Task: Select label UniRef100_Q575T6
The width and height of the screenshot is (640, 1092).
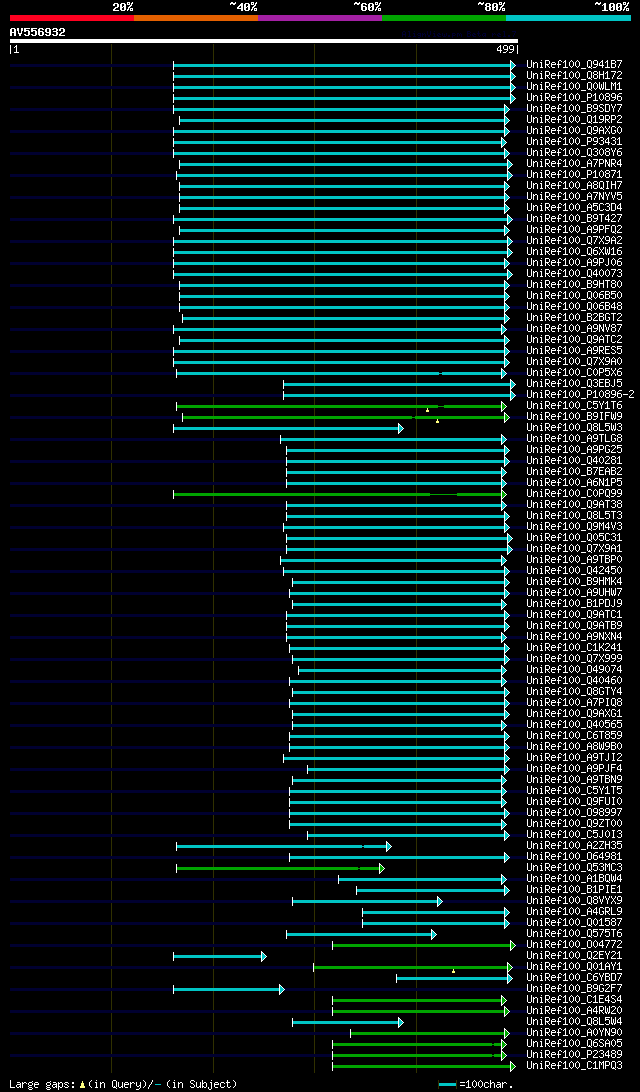Action: tap(575, 934)
